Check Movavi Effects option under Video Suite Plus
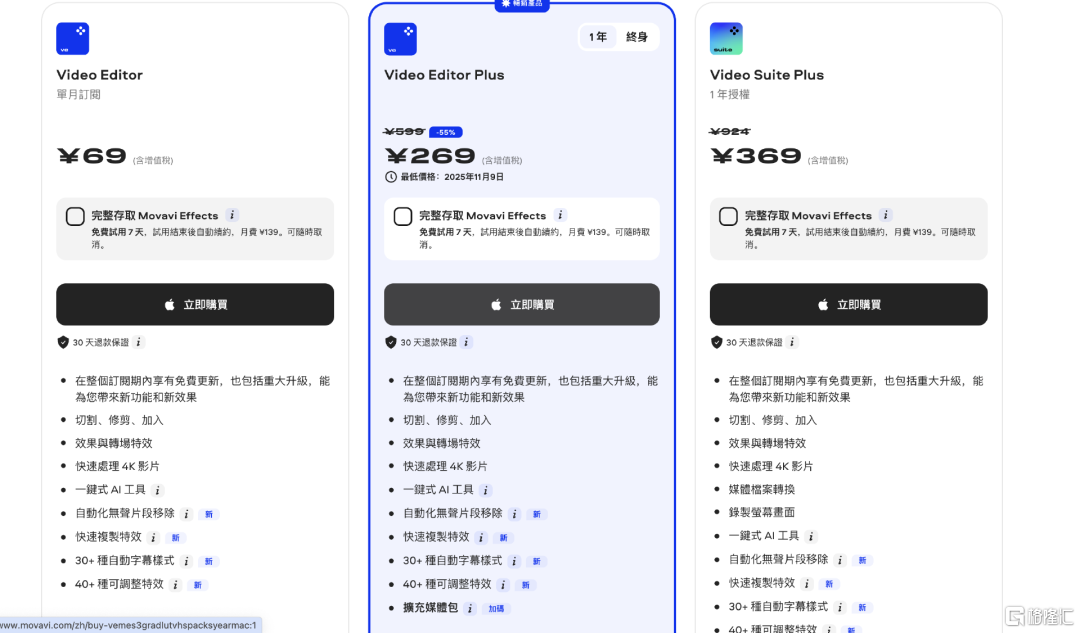The image size is (1080, 633). tap(728, 216)
